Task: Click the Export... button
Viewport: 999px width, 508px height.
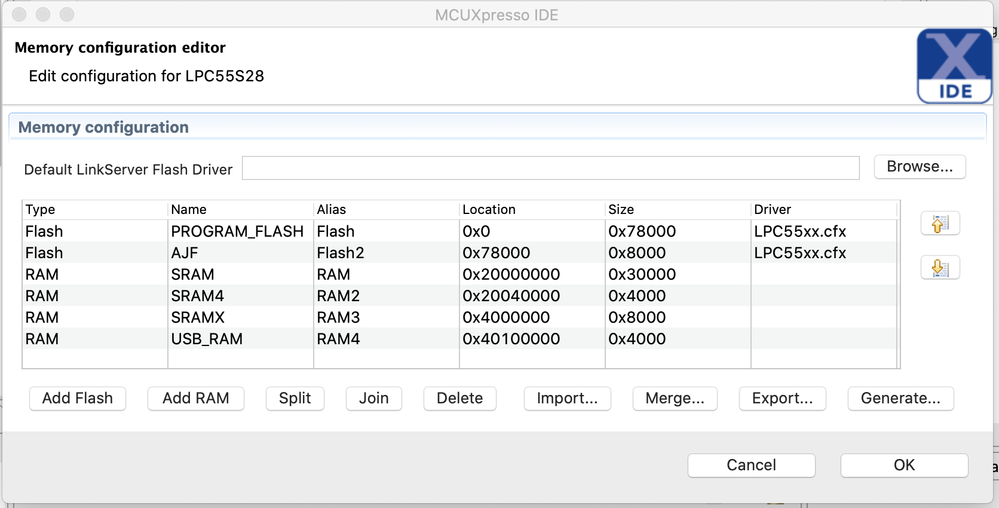Action: (782, 398)
